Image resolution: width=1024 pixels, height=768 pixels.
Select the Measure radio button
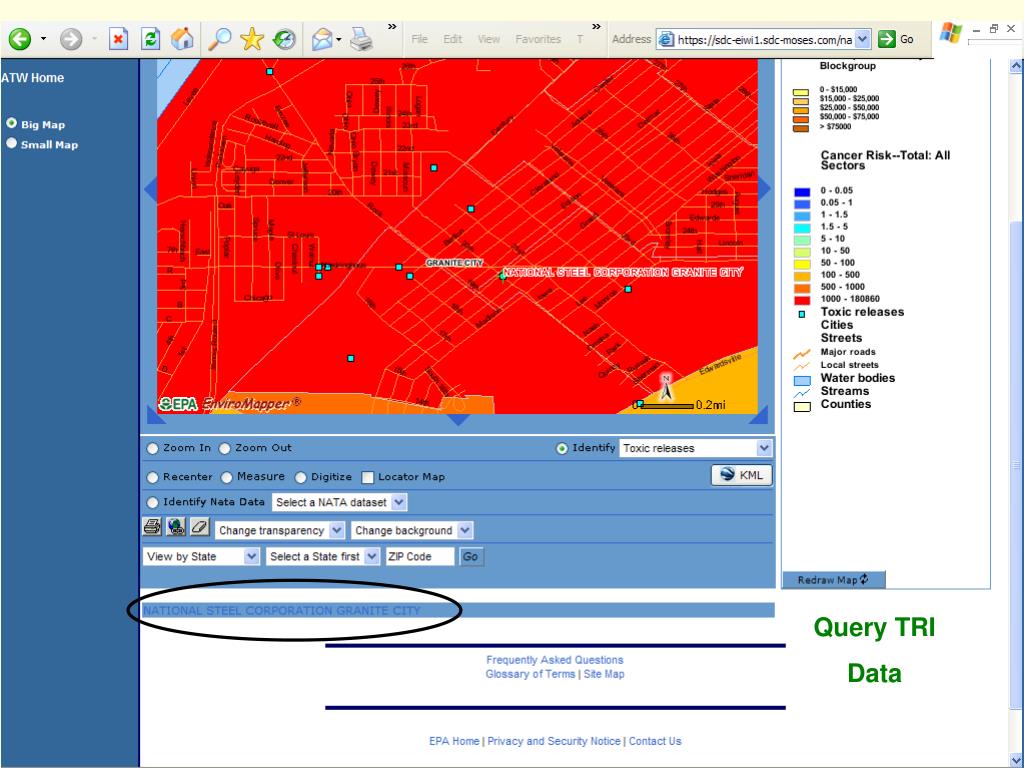(x=227, y=477)
